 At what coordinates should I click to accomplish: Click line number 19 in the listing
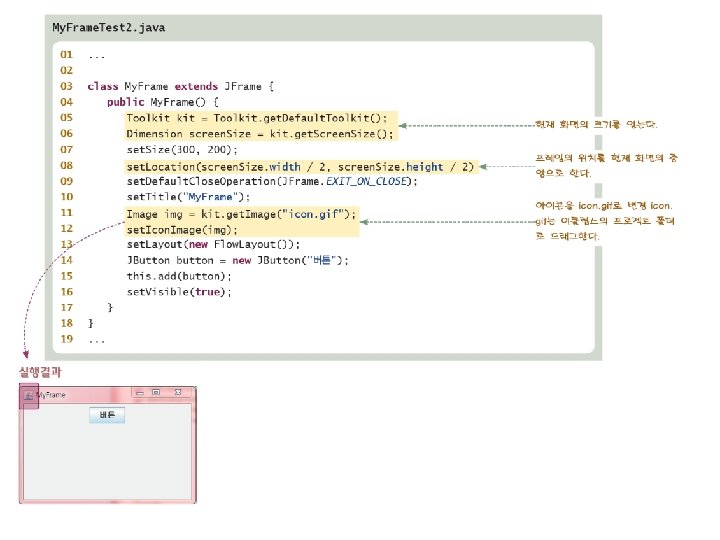[x=67, y=339]
